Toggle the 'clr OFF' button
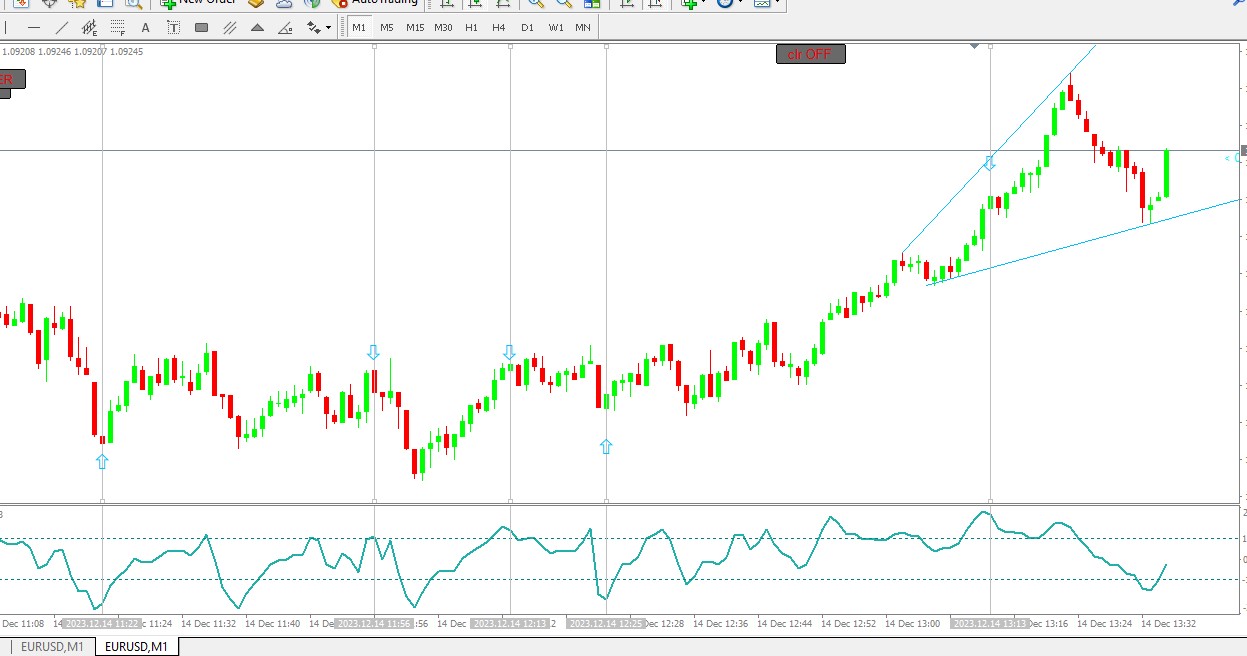The height and width of the screenshot is (656, 1247). 810,54
